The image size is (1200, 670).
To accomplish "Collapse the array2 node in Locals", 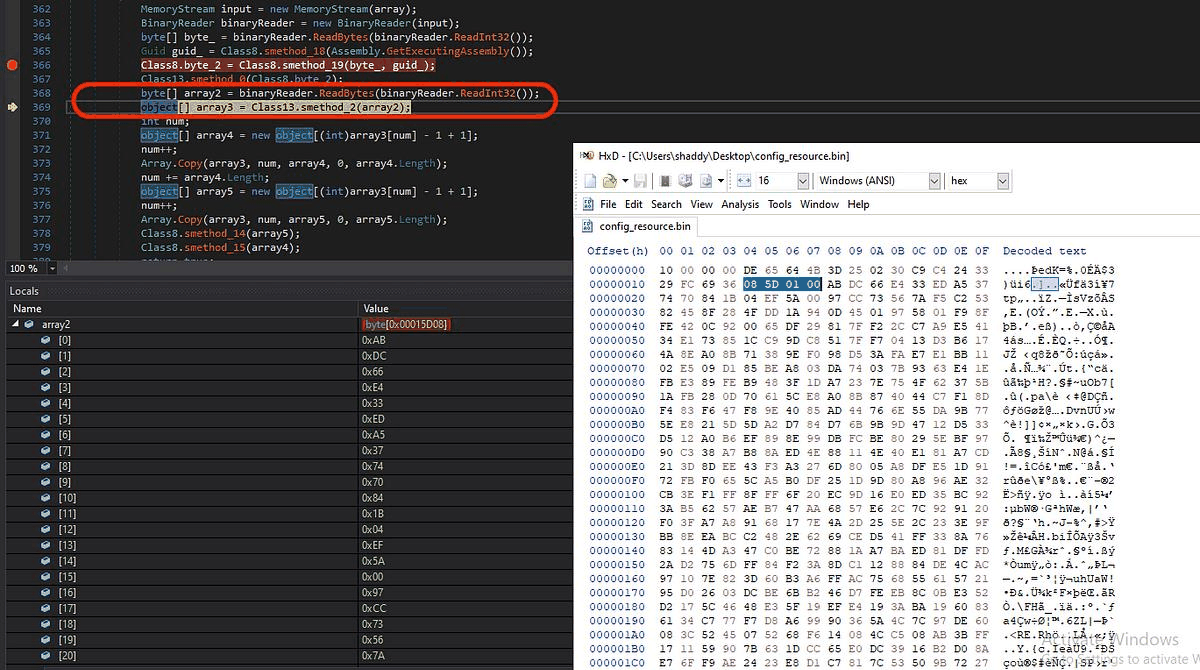I will [16, 324].
